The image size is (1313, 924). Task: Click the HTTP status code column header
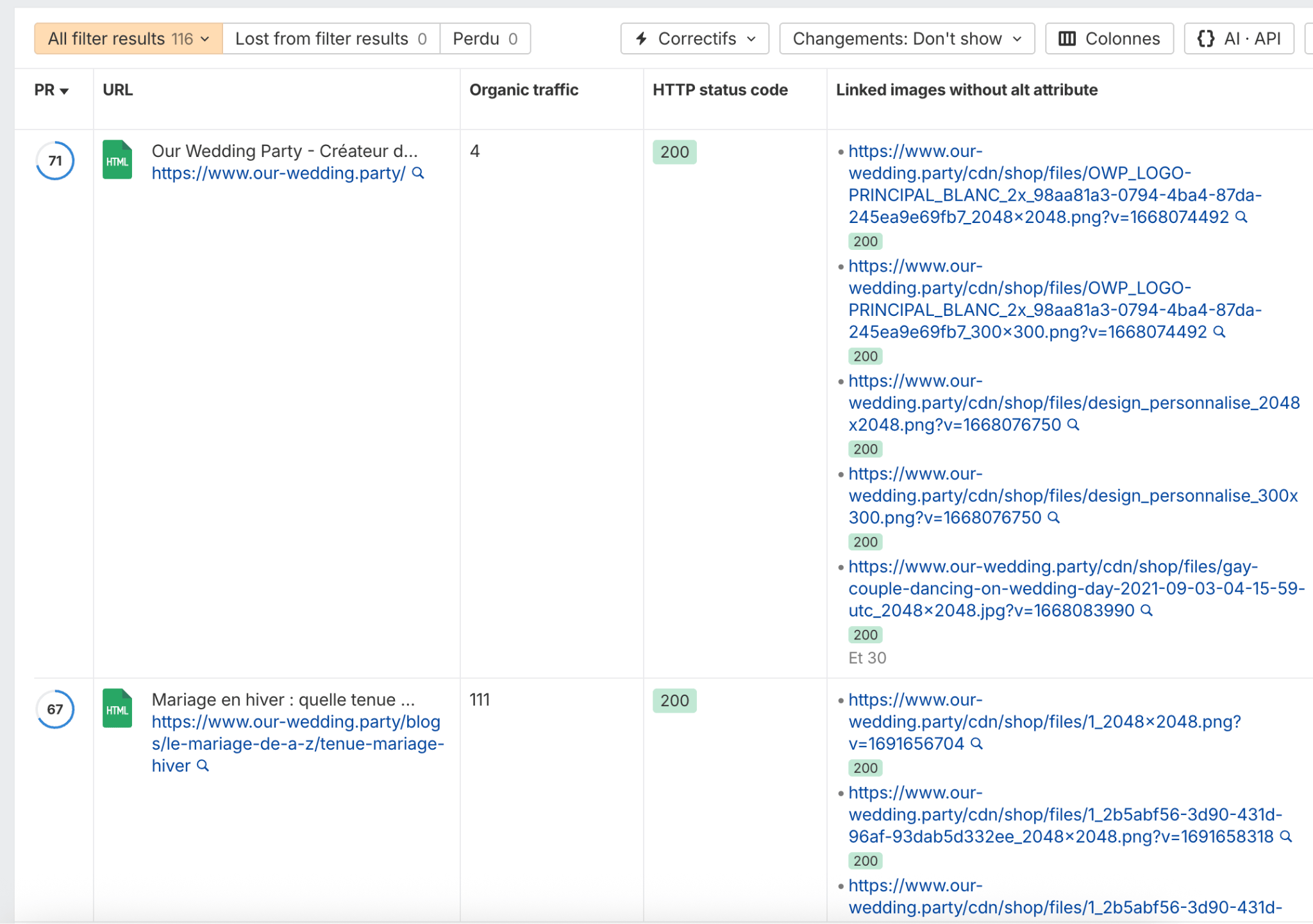720,90
